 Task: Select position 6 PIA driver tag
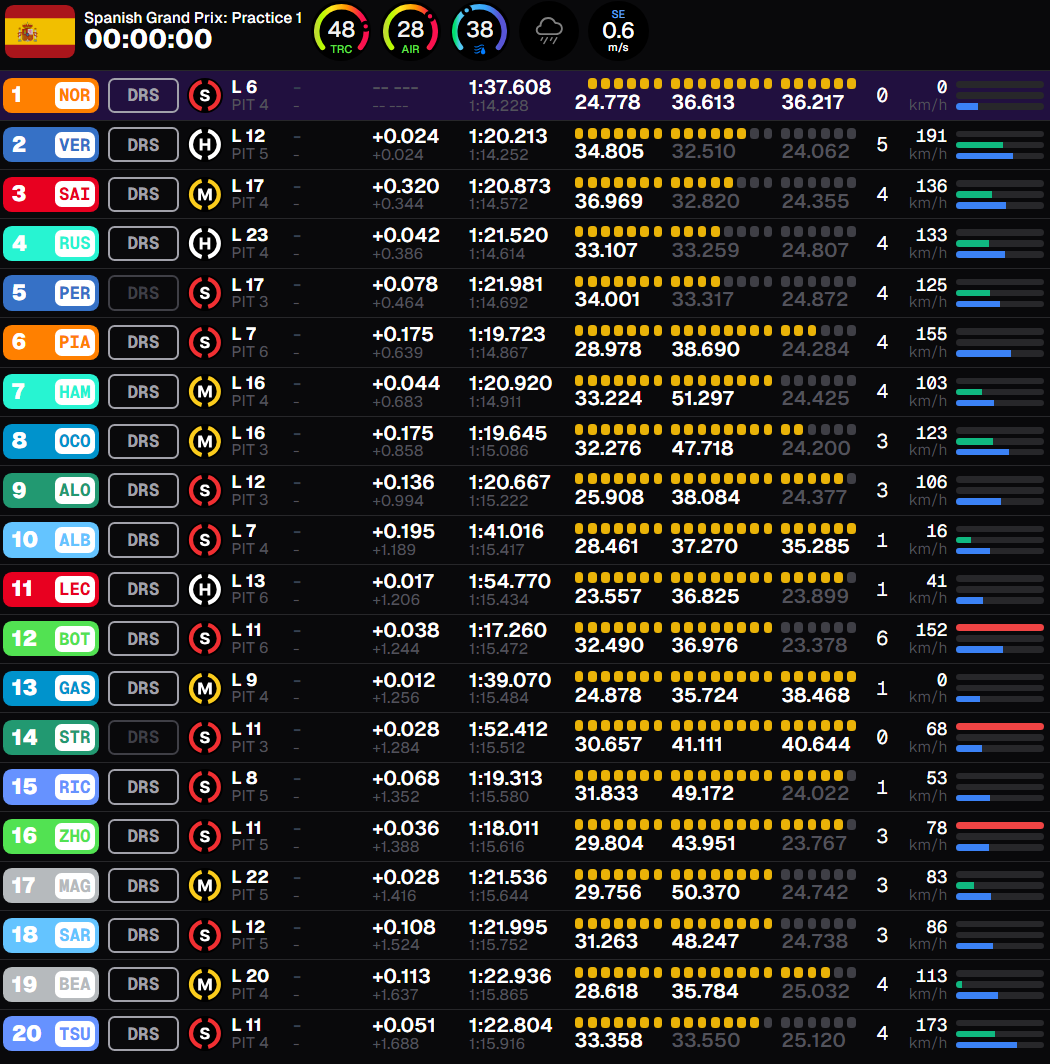(x=51, y=342)
